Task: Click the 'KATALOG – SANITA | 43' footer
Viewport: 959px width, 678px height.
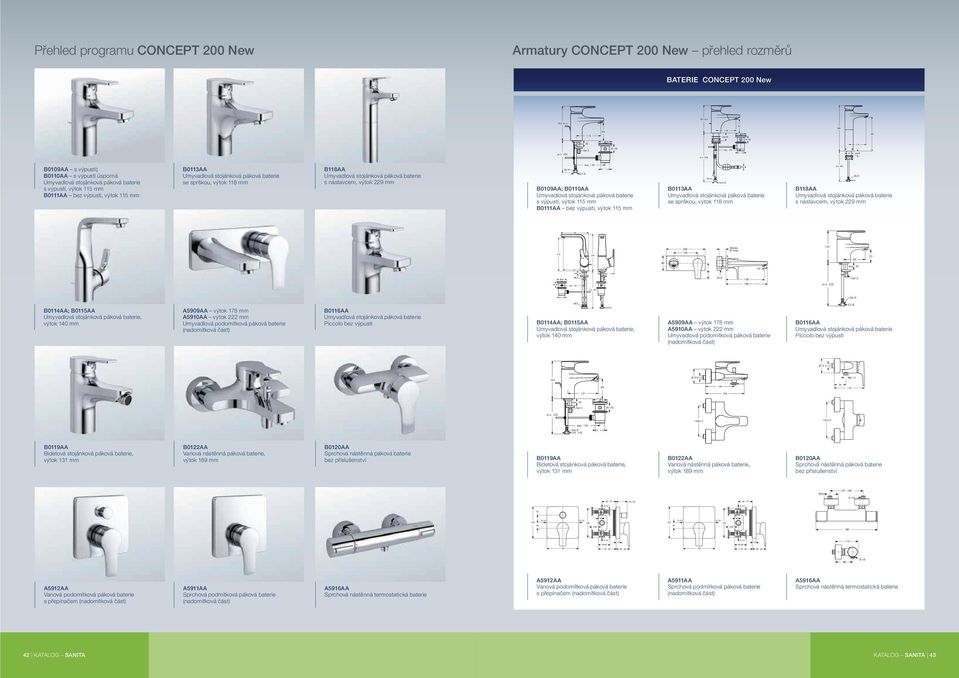Action: pyautogui.click(x=905, y=655)
